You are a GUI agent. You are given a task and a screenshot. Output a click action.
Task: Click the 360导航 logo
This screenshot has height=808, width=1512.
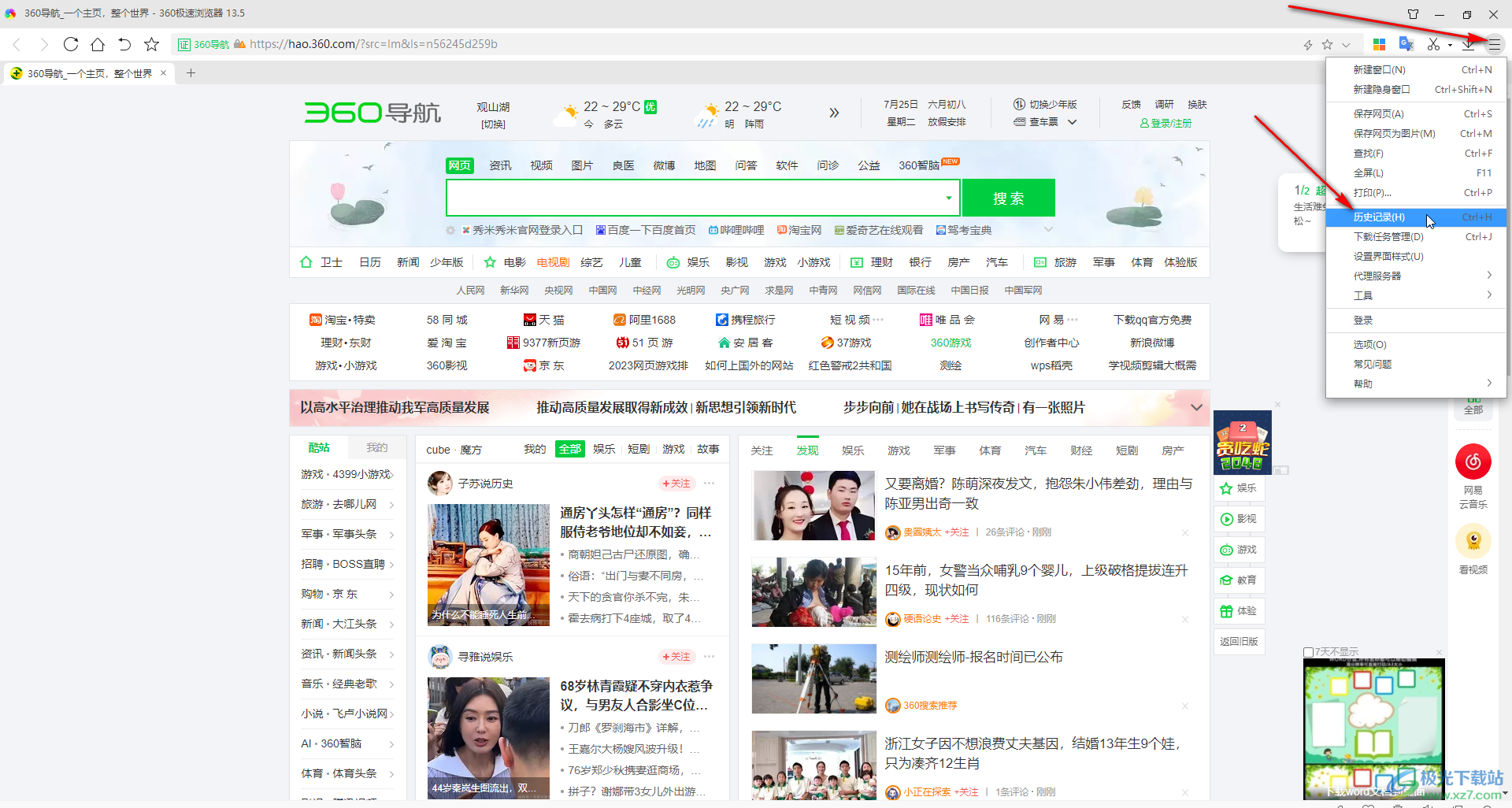[x=373, y=113]
